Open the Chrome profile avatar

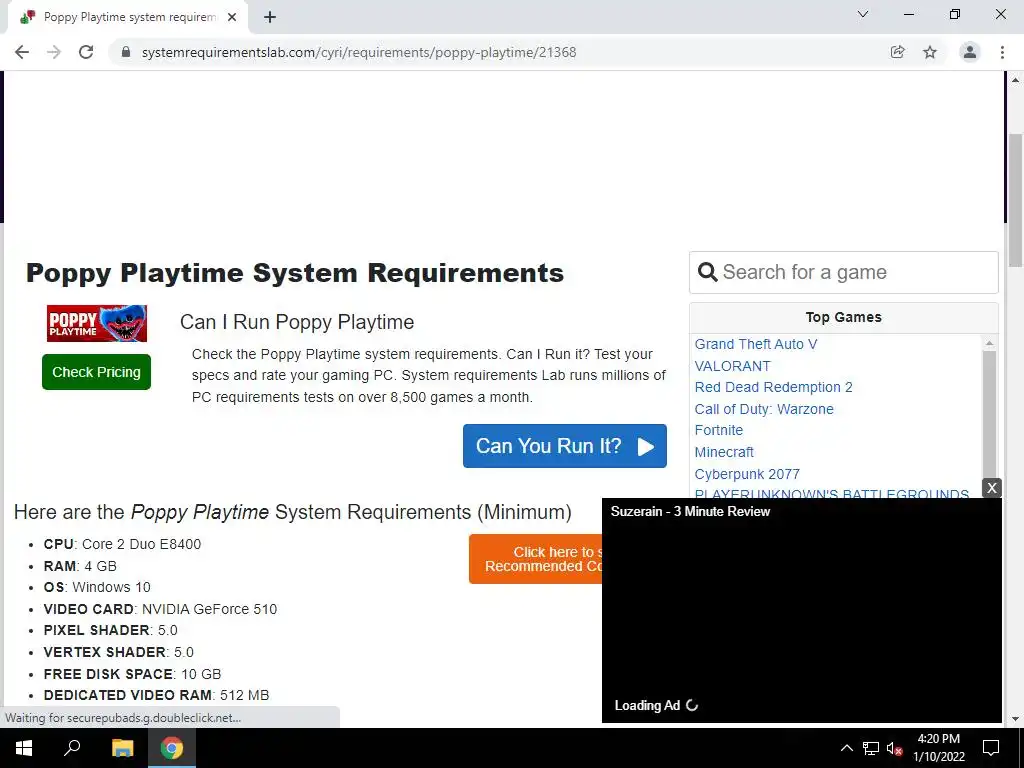tap(970, 52)
